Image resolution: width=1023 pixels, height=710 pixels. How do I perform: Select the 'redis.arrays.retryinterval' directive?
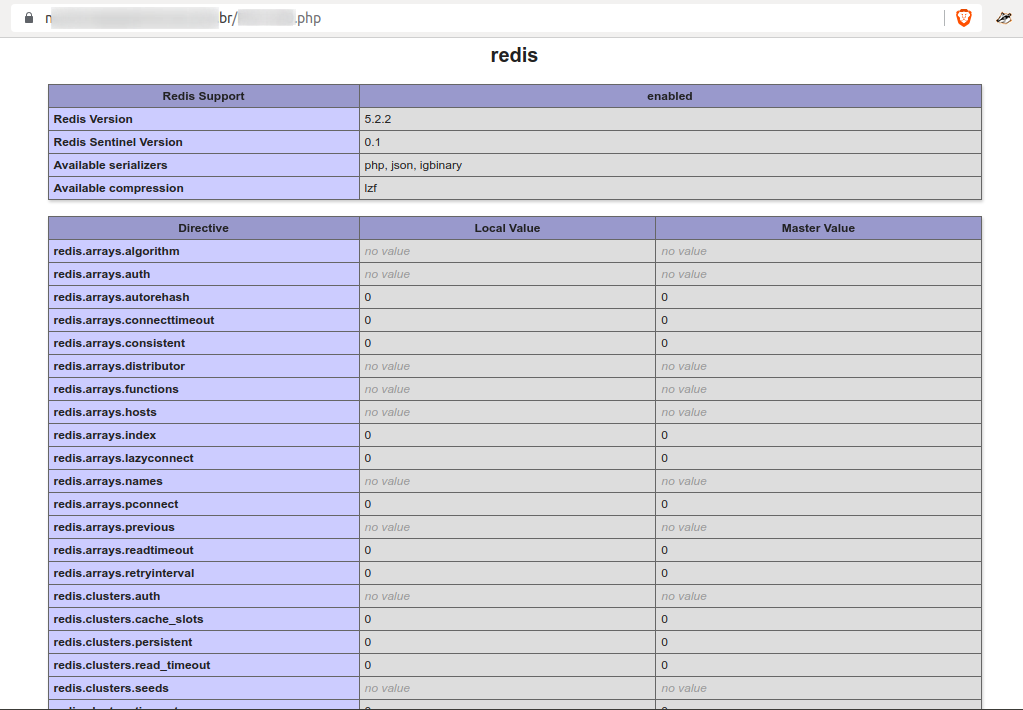click(124, 573)
